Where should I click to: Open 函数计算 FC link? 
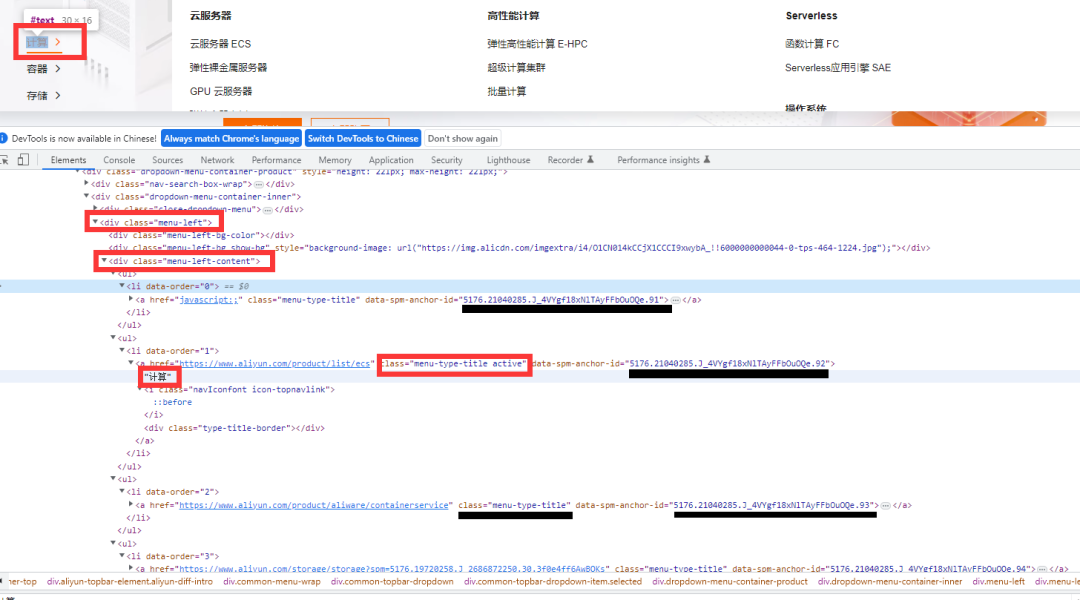click(812, 43)
